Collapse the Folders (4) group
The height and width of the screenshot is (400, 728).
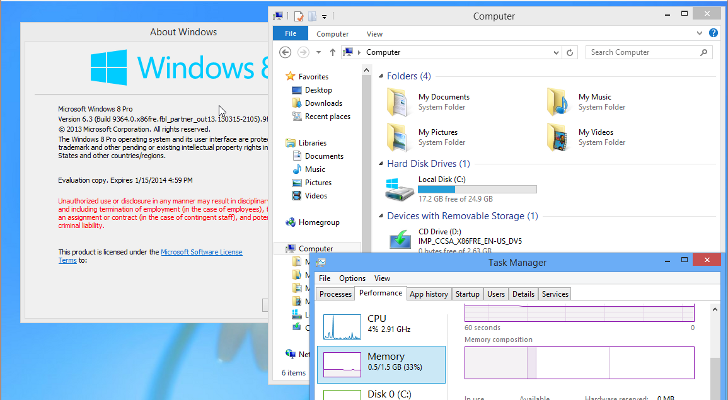[381, 76]
